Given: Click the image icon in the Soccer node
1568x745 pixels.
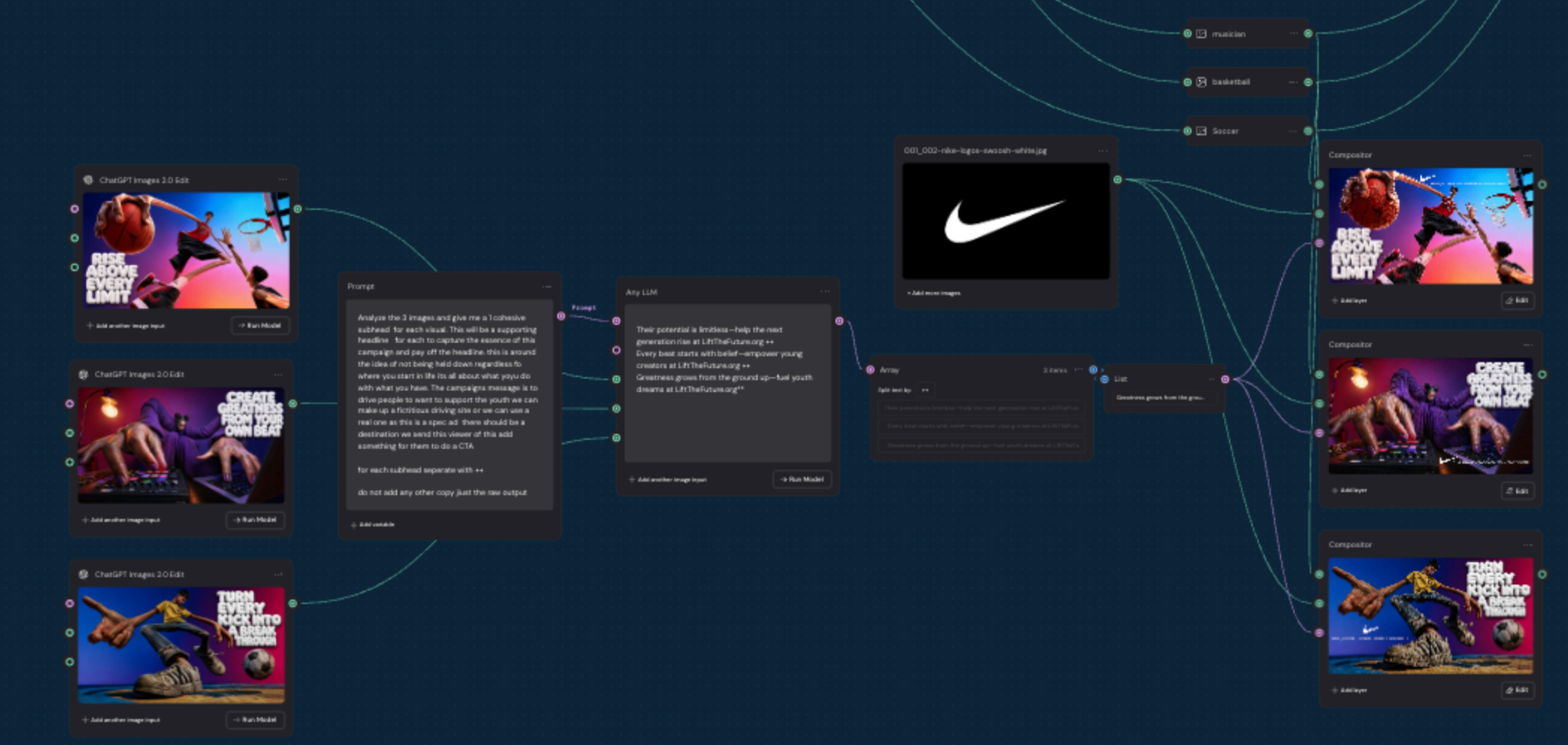Looking at the screenshot, I should 1201,131.
